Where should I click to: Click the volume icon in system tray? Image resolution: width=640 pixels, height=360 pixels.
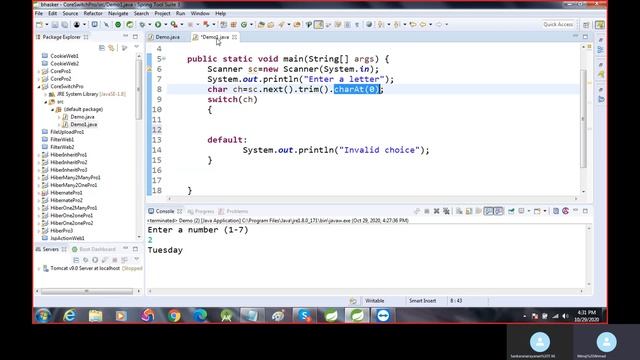[x=565, y=316]
